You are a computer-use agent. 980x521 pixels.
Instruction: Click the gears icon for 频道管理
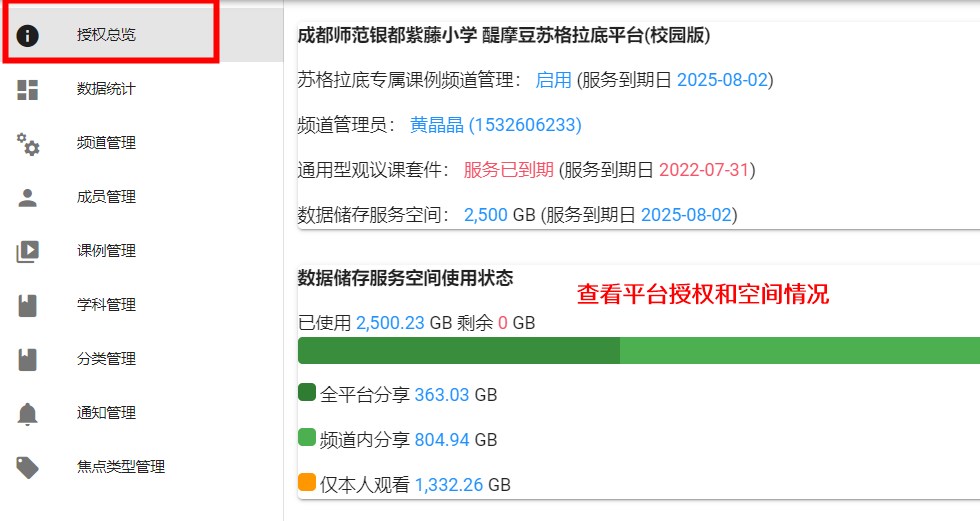[28, 143]
